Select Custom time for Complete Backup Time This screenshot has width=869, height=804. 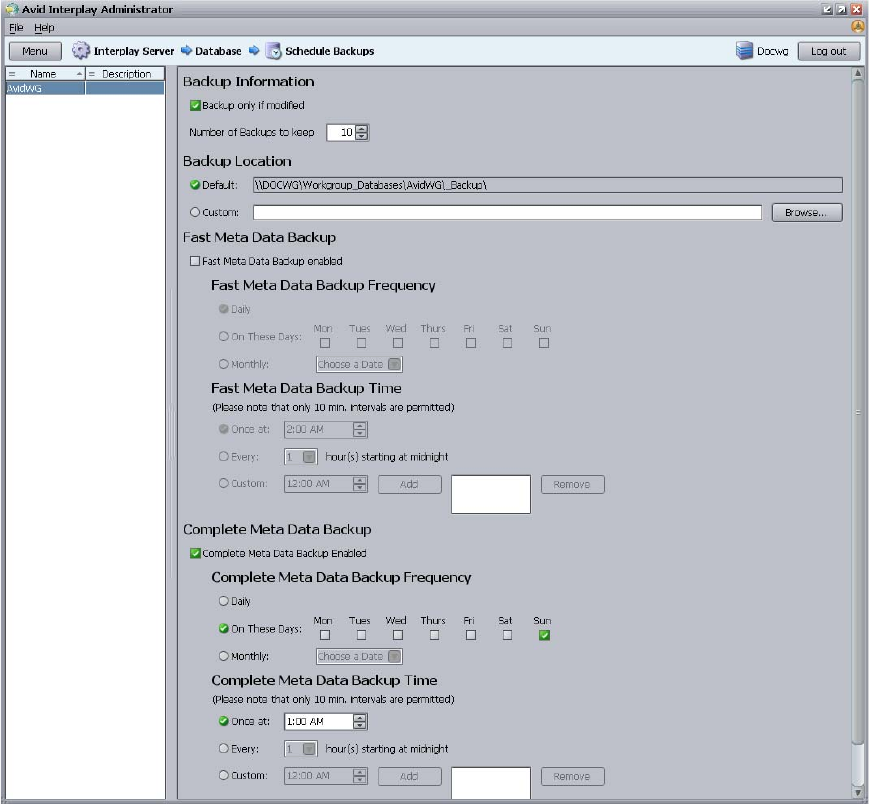tap(223, 775)
